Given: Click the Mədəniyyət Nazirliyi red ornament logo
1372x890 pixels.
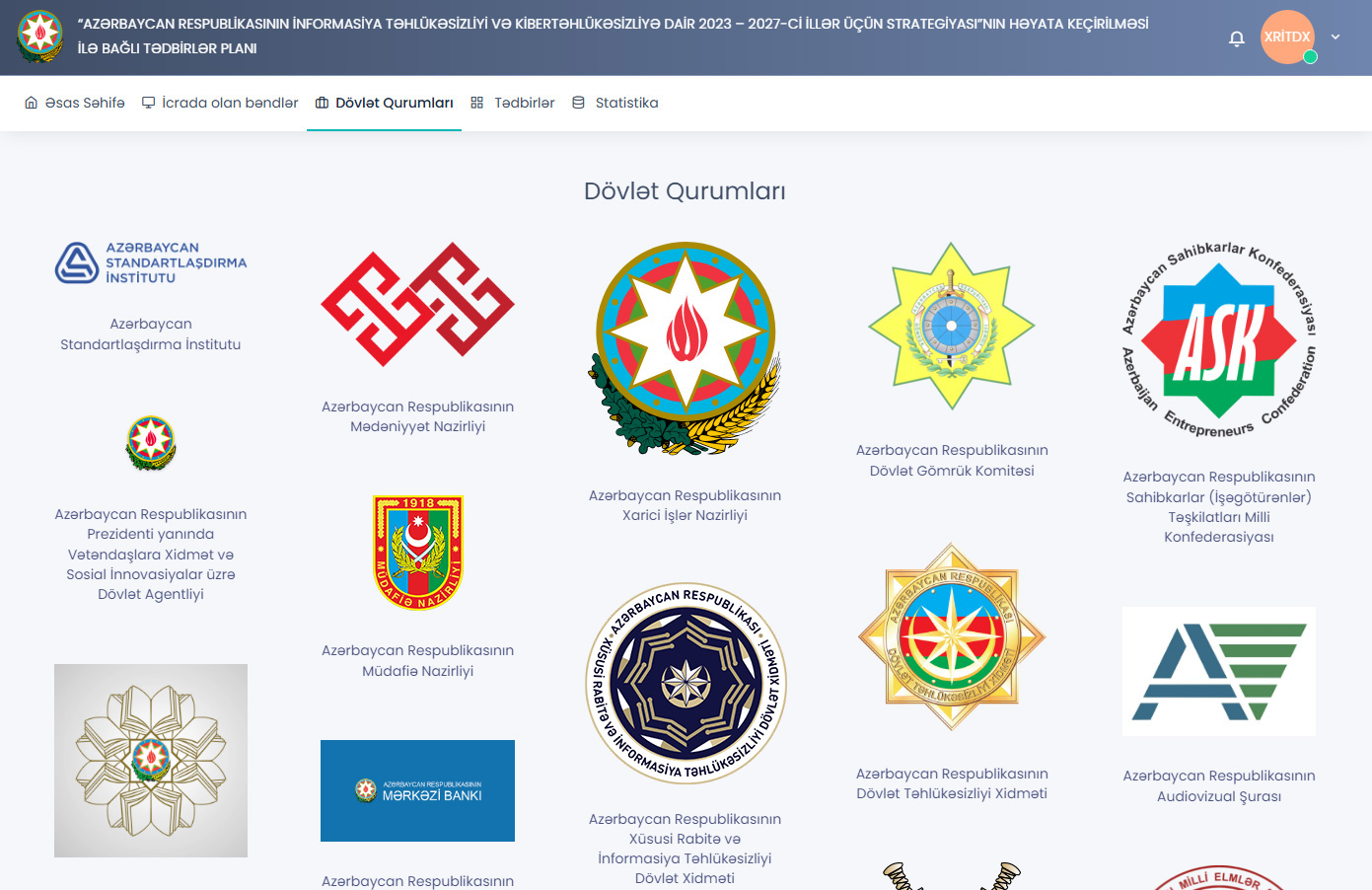Looking at the screenshot, I should pyautogui.click(x=418, y=305).
